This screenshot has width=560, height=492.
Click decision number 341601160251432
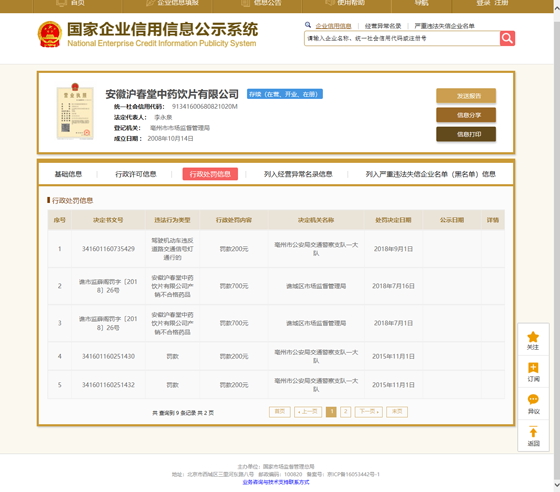point(108,385)
